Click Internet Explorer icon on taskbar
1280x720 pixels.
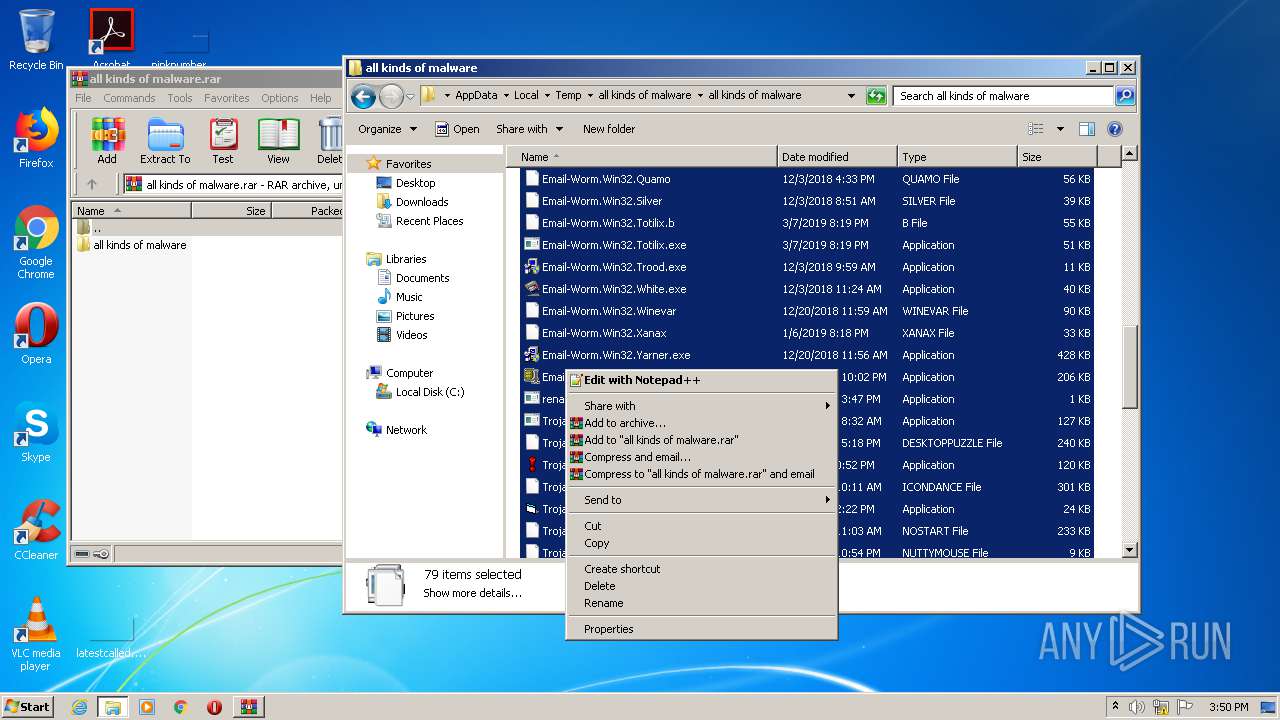[x=79, y=707]
